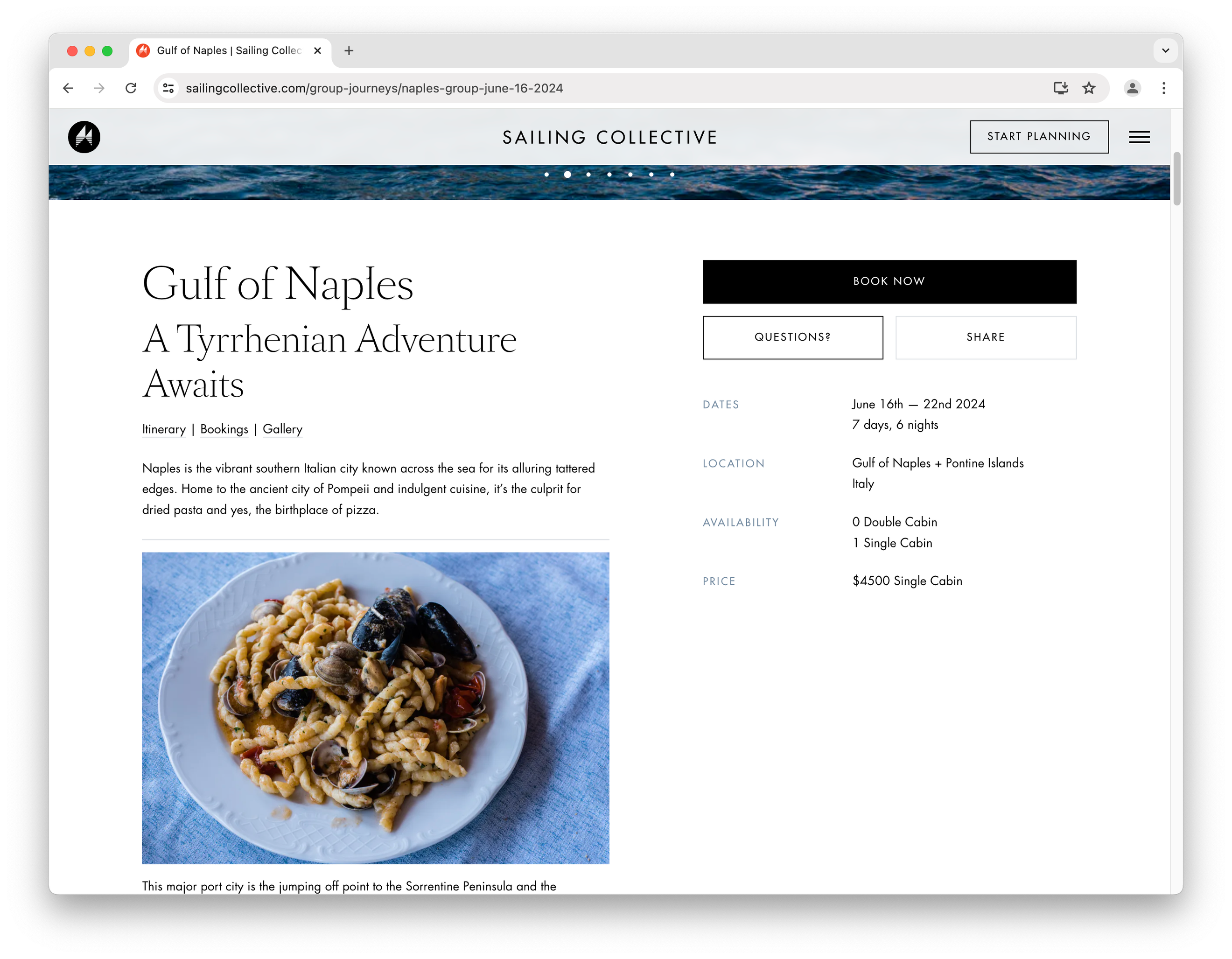Select the first carousel slide dot
1232x959 pixels.
[x=546, y=175]
